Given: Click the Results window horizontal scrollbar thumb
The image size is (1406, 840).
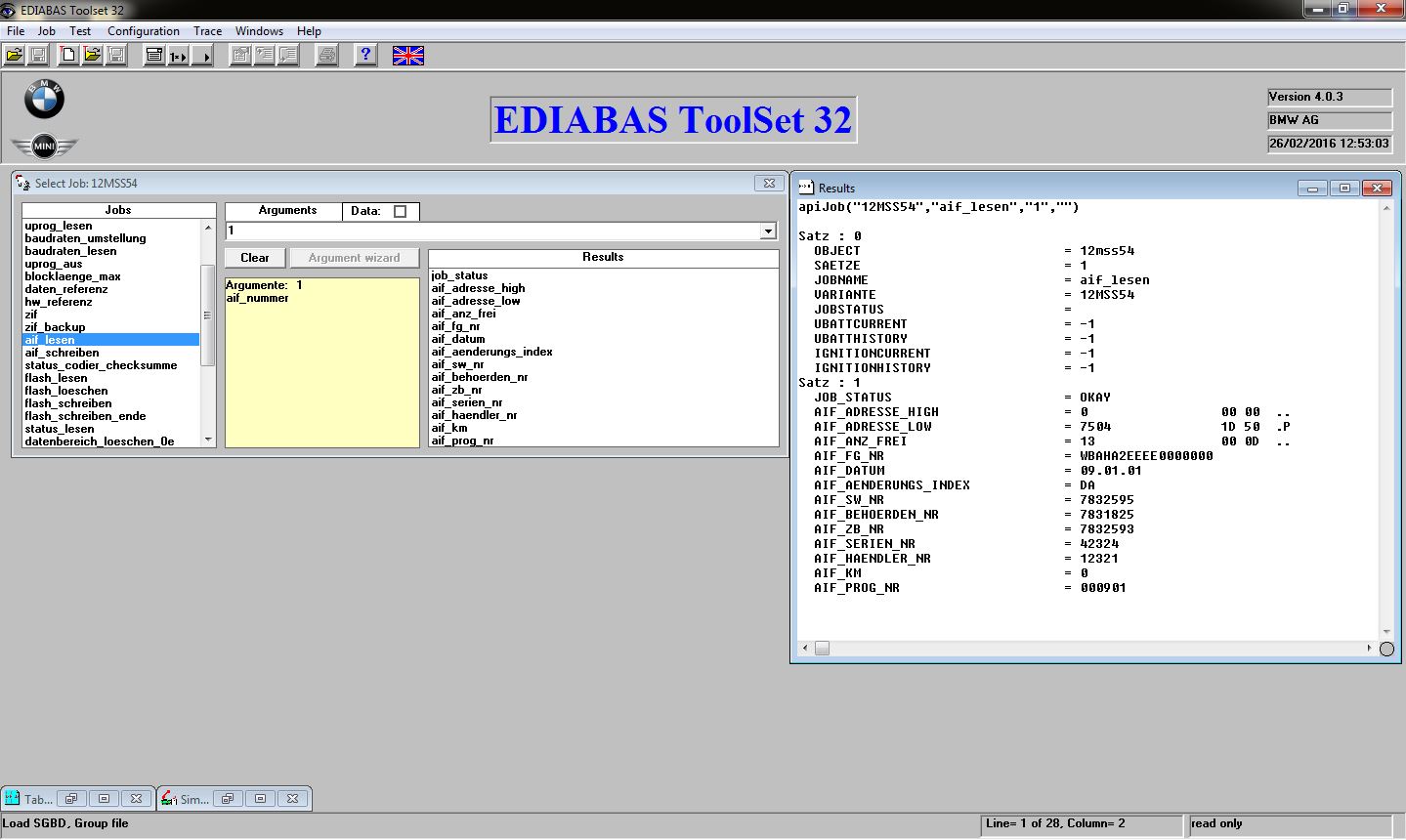Looking at the screenshot, I should pos(823,649).
